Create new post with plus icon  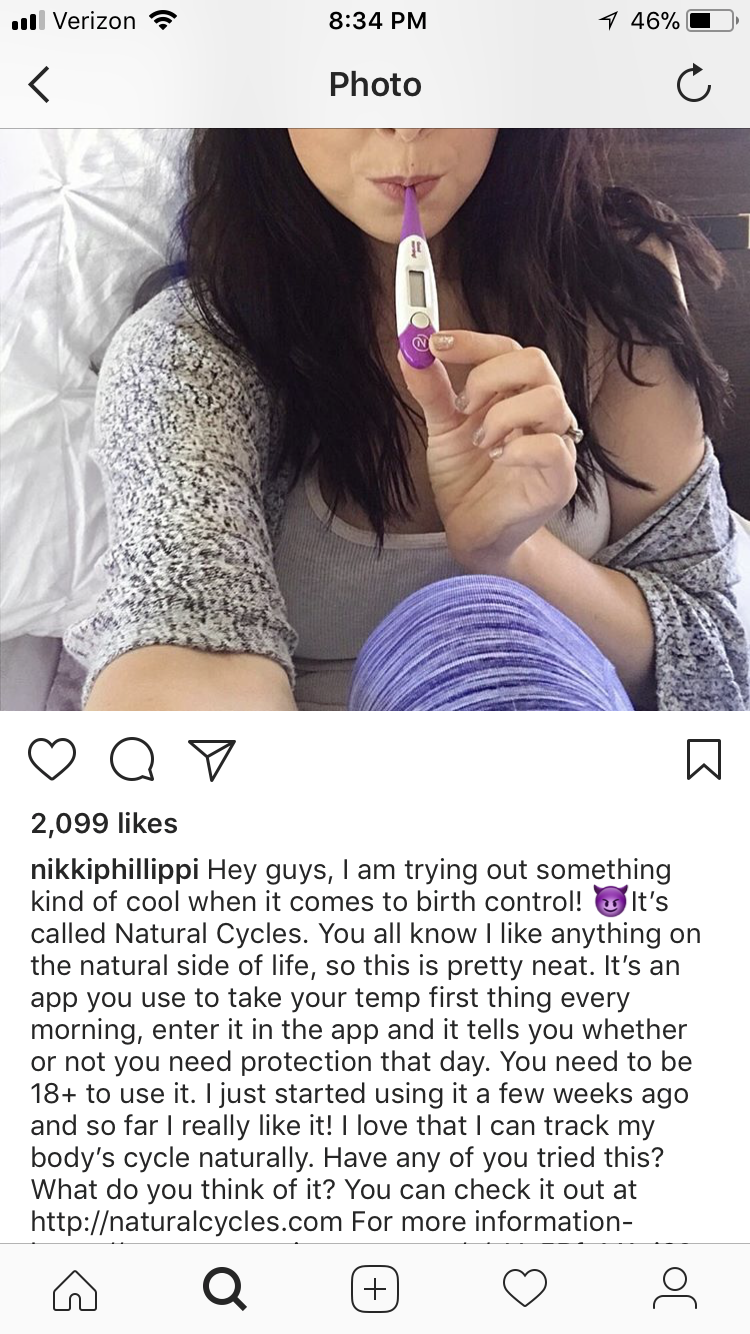[375, 1288]
